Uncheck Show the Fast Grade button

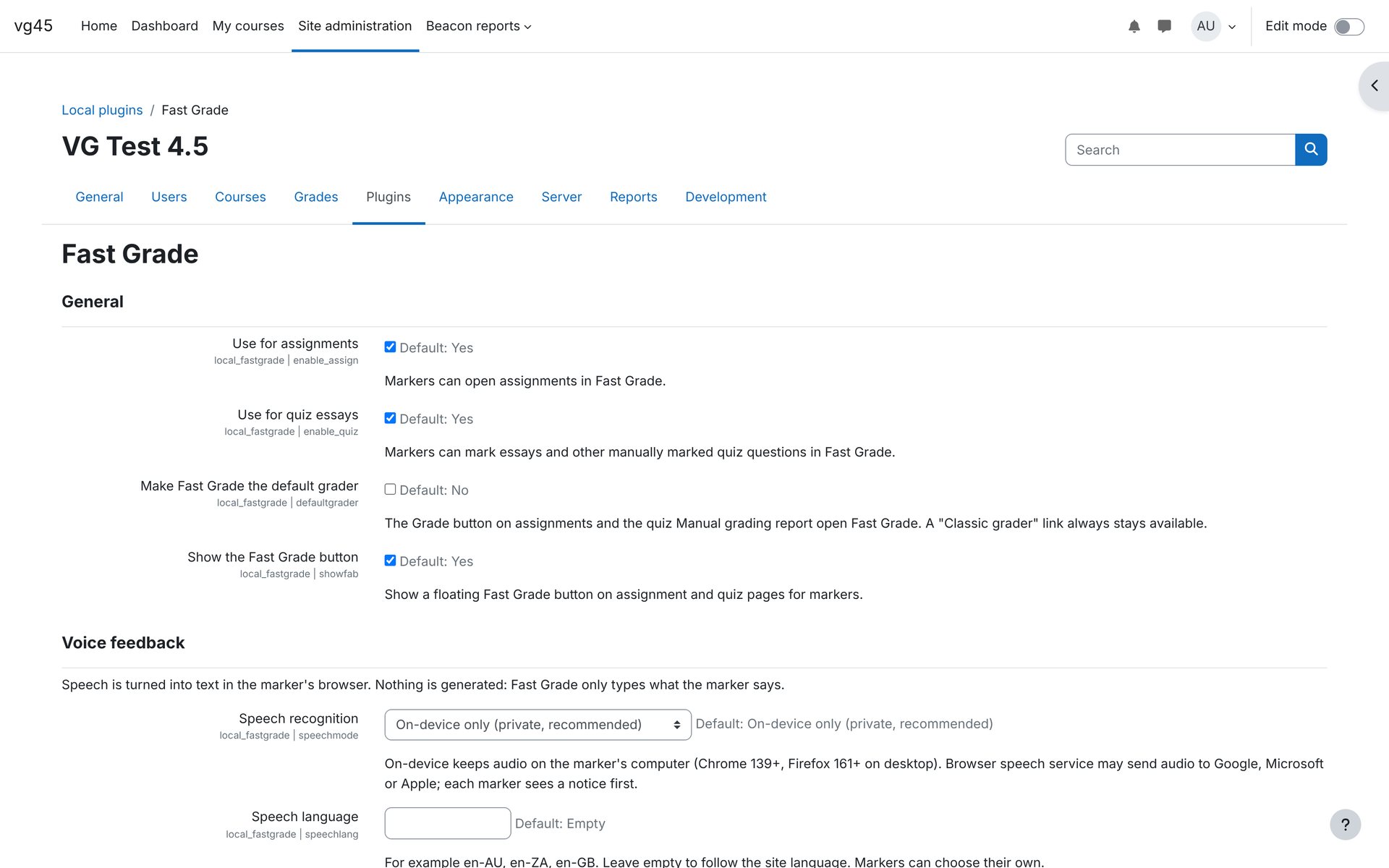point(390,561)
